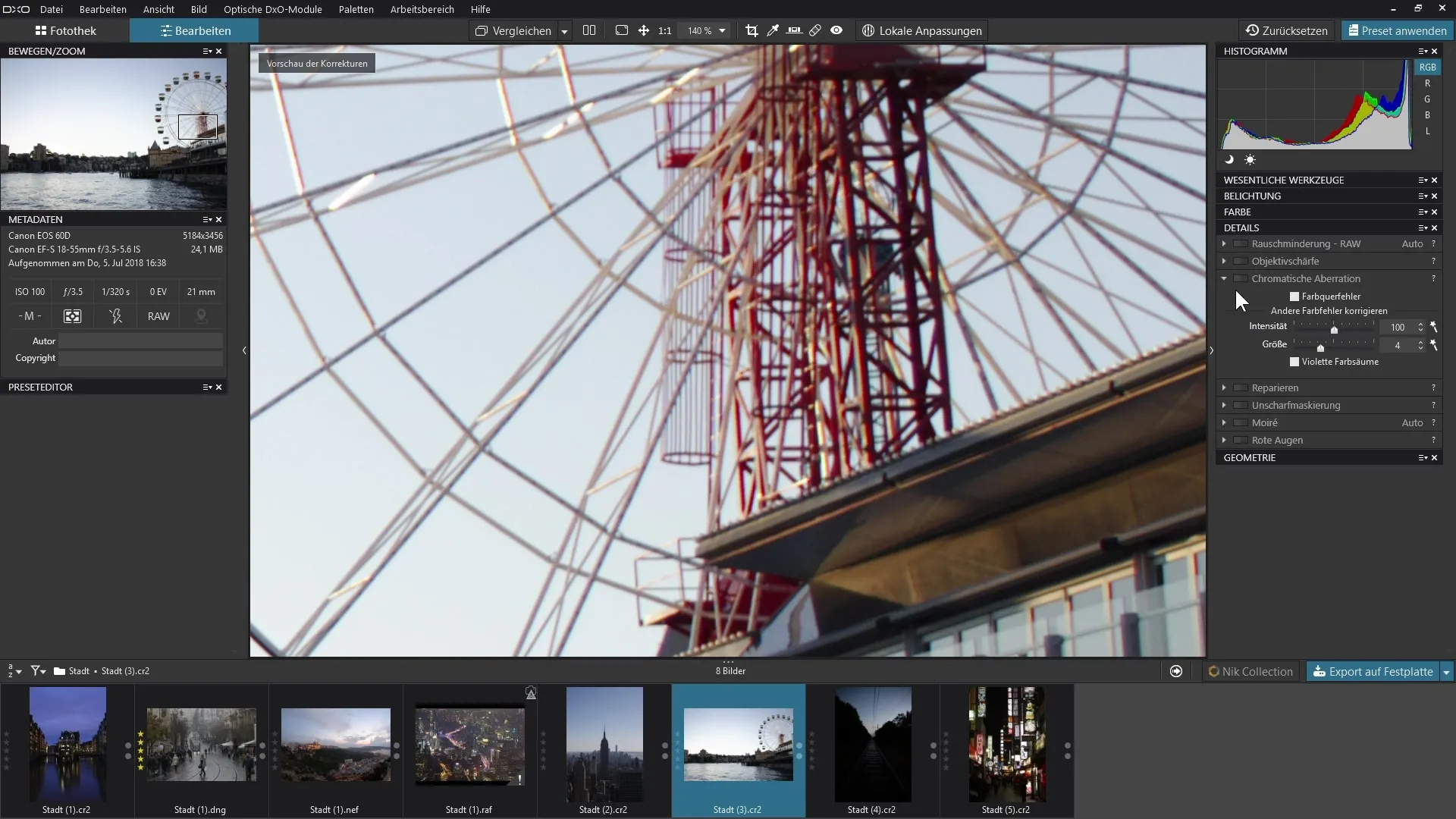Enable the Violette Farbsäume checkbox
Image resolution: width=1456 pixels, height=819 pixels.
[x=1294, y=362]
